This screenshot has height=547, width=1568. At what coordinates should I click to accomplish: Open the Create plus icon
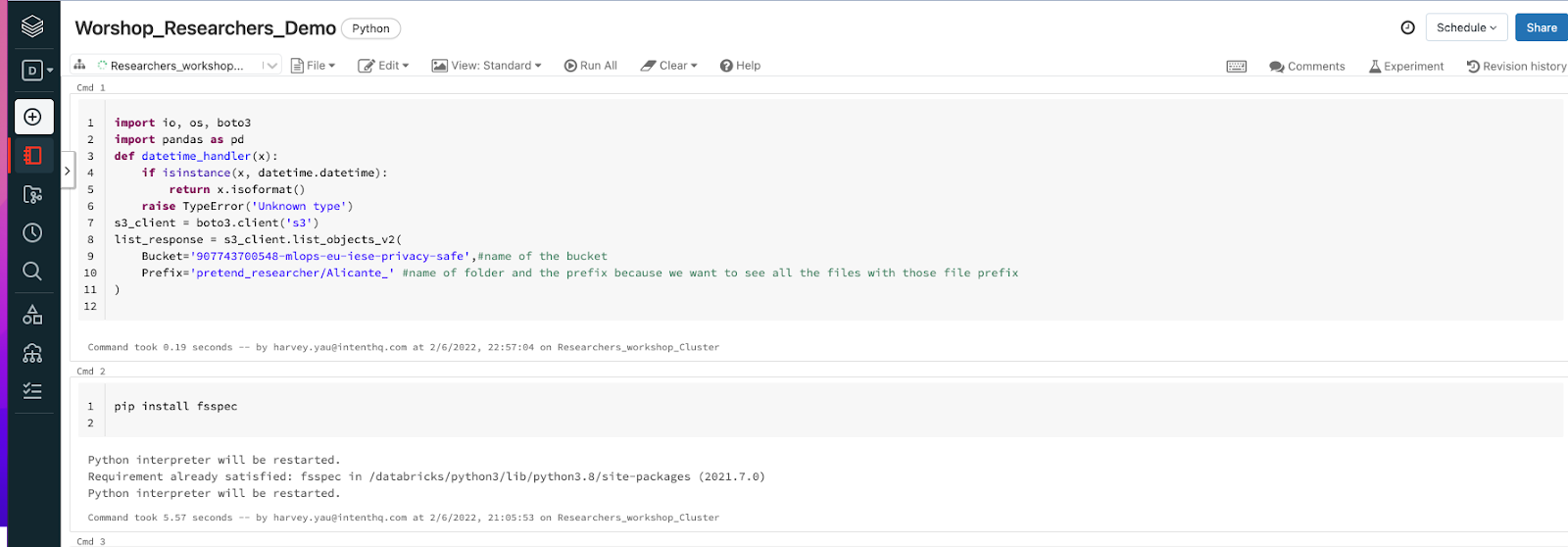(32, 117)
